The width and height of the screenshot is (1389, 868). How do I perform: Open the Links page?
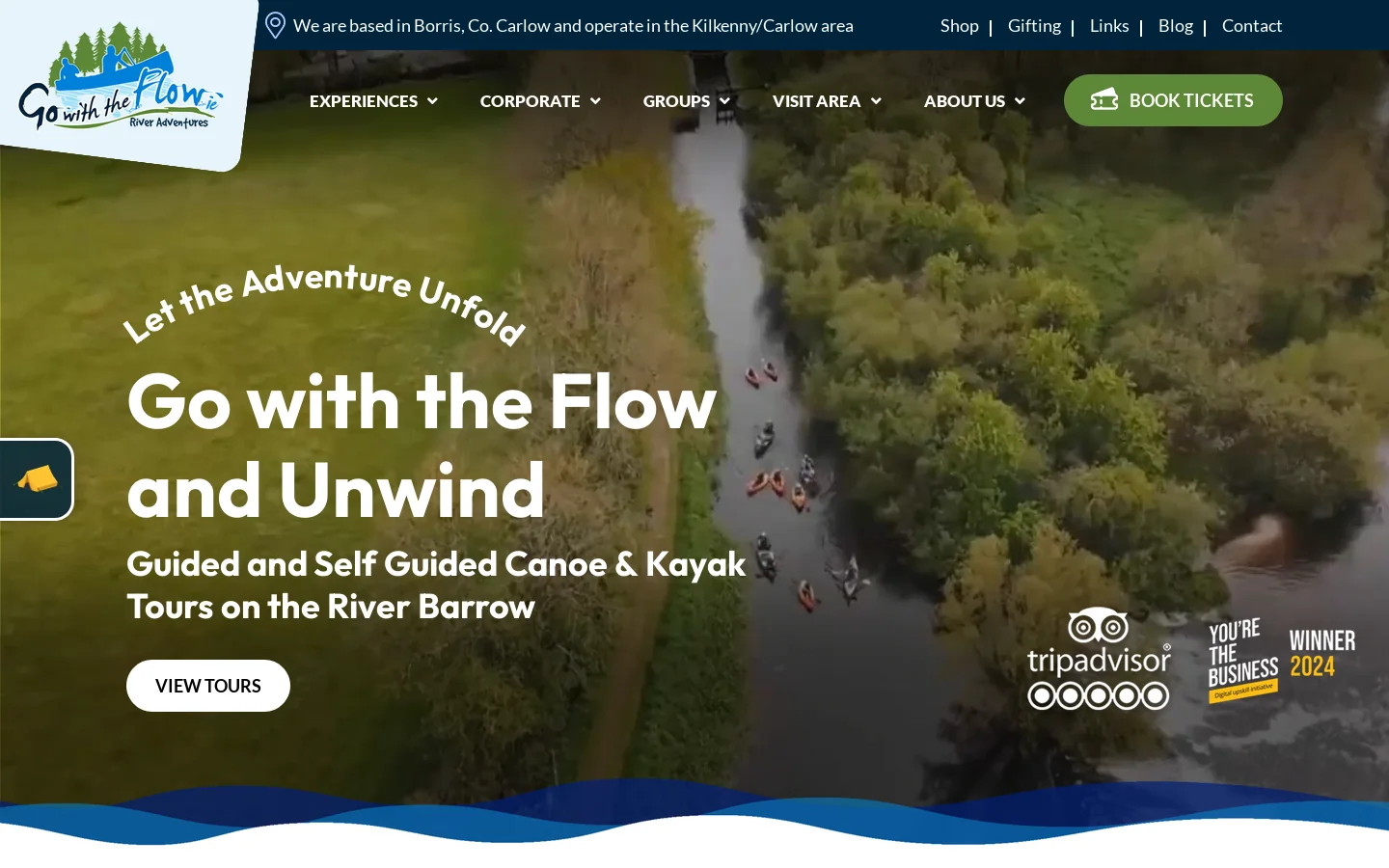(1109, 26)
